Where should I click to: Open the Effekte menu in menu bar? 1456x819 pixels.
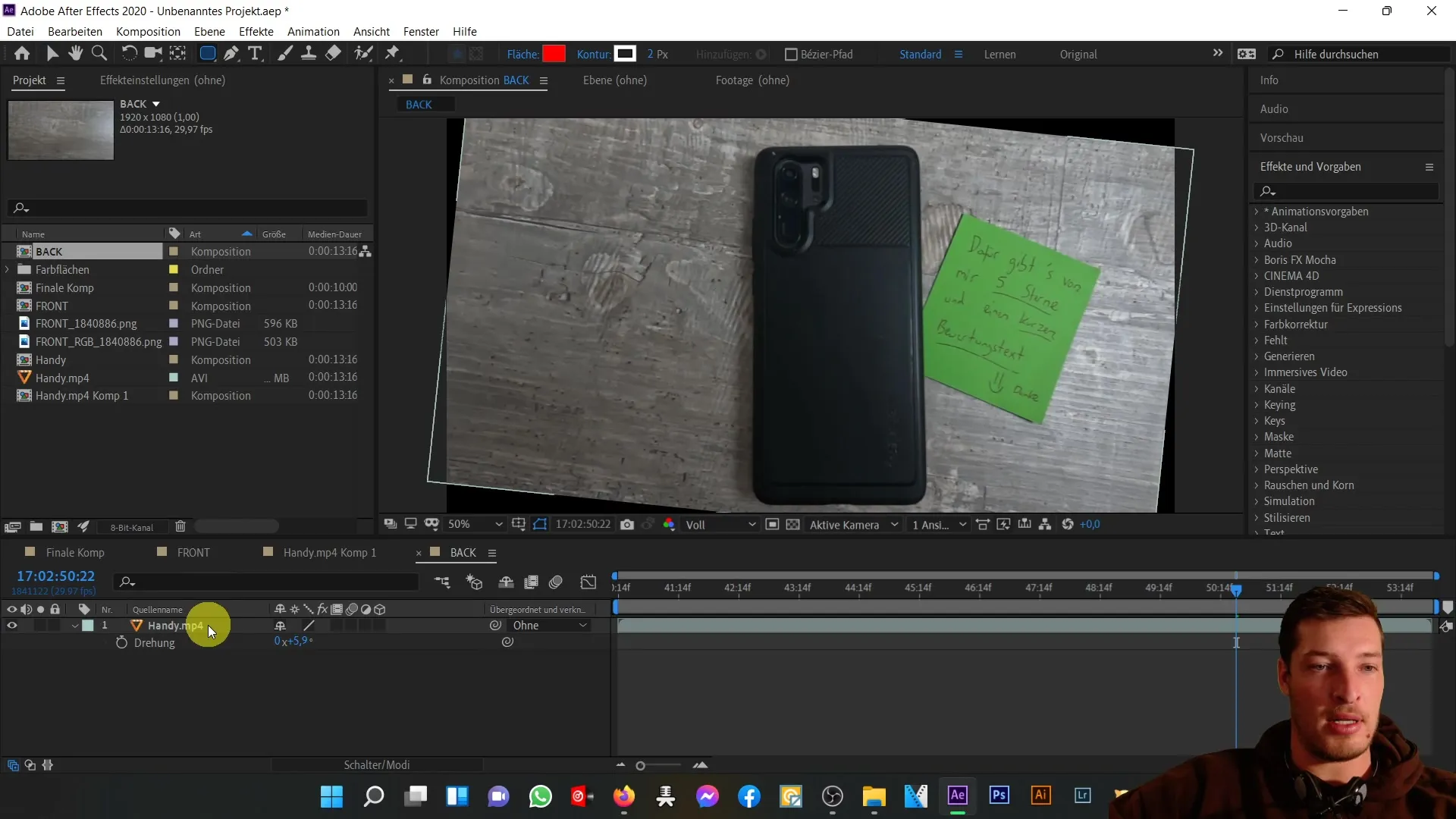pos(256,31)
